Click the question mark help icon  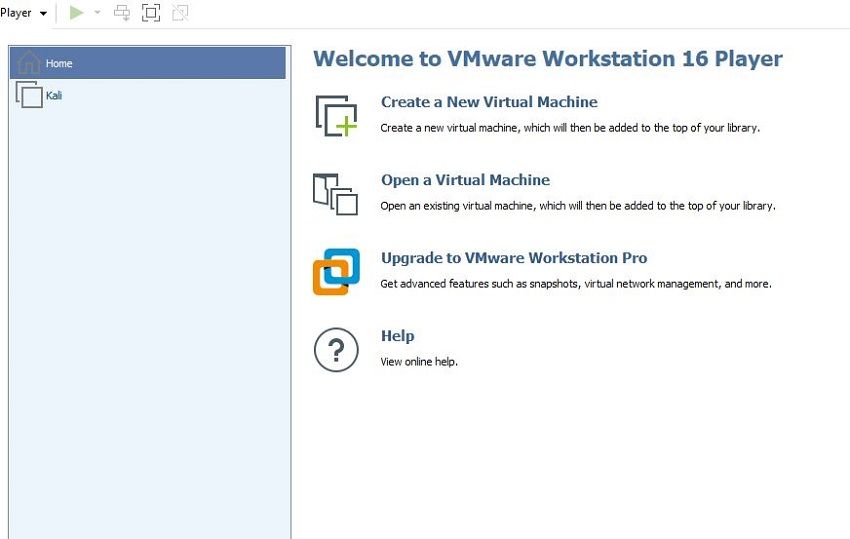tap(336, 350)
